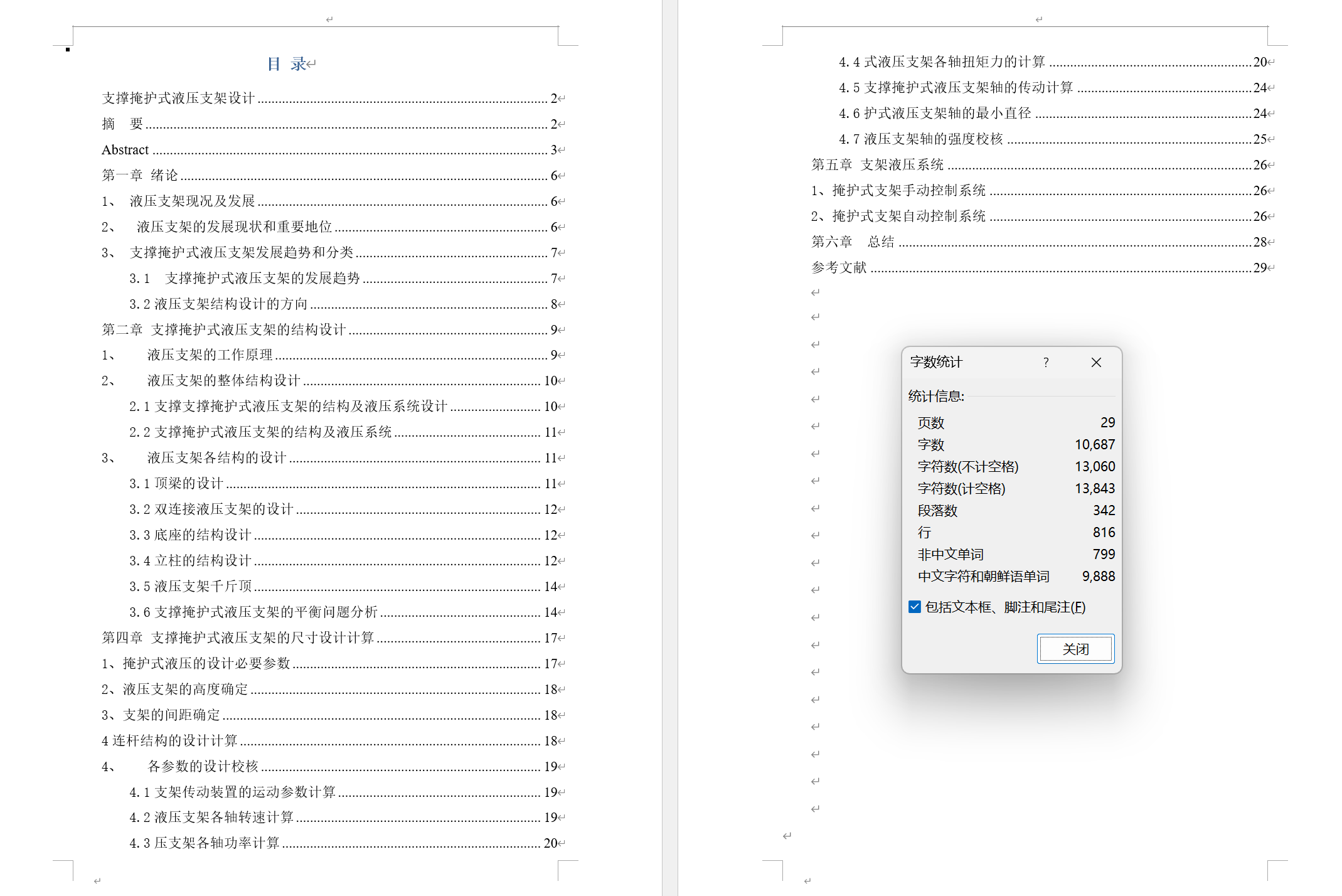Close the 字数统计 dialog with the X

pyautogui.click(x=1095, y=362)
